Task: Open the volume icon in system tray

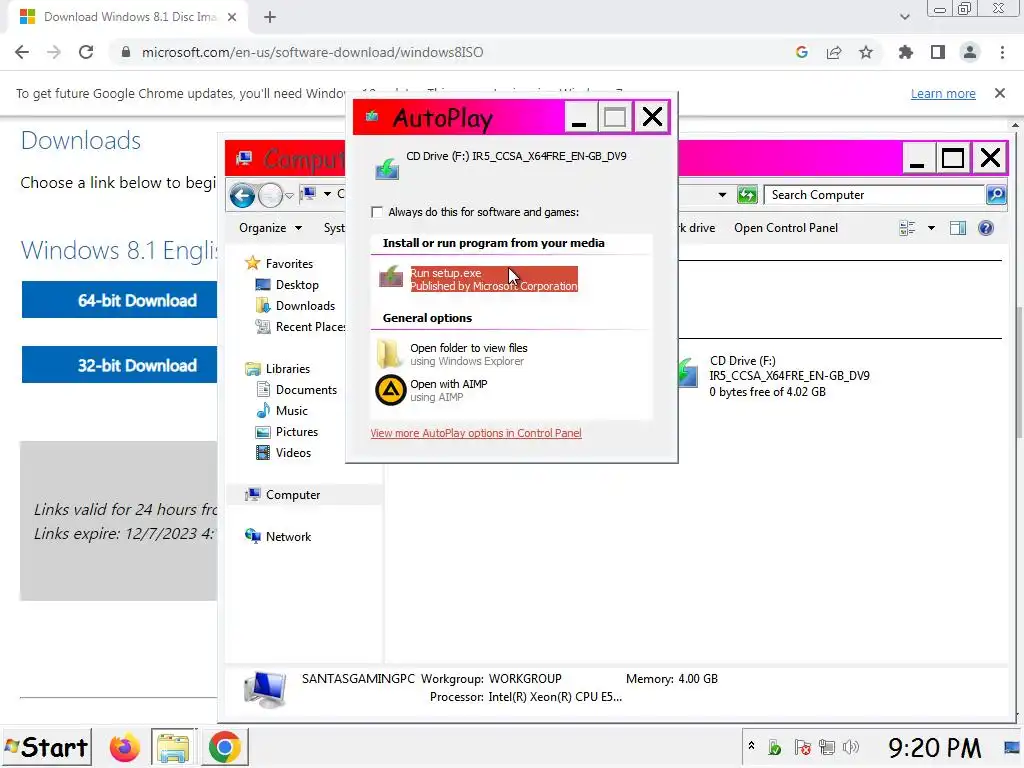Action: coord(850,747)
